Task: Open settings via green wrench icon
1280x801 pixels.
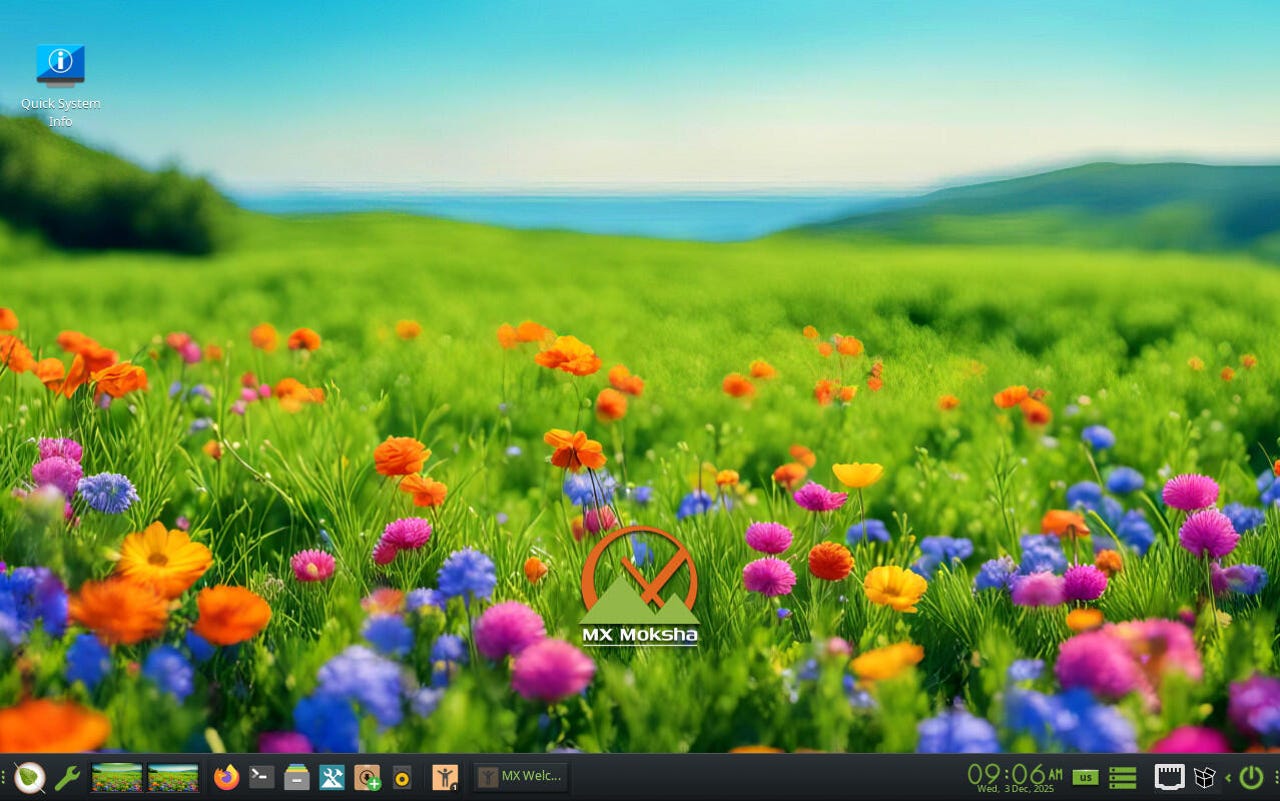Action: pos(67,777)
